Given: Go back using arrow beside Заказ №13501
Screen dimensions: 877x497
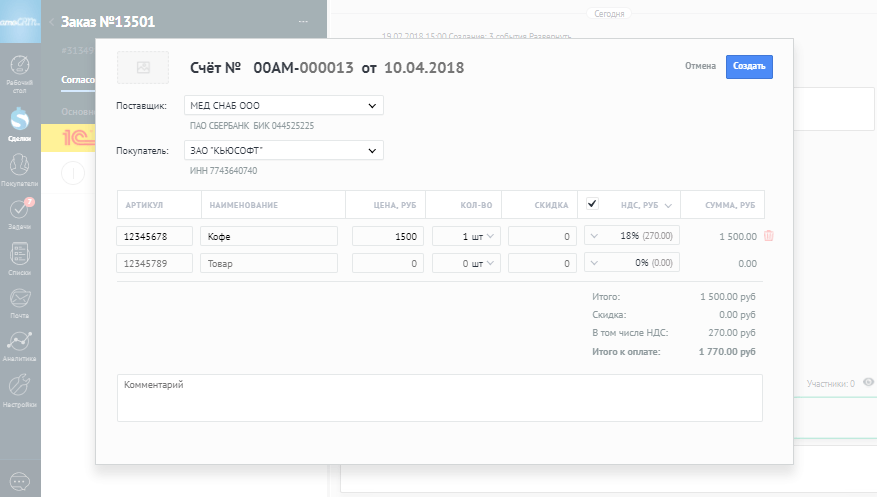Looking at the screenshot, I should click(x=51, y=22).
